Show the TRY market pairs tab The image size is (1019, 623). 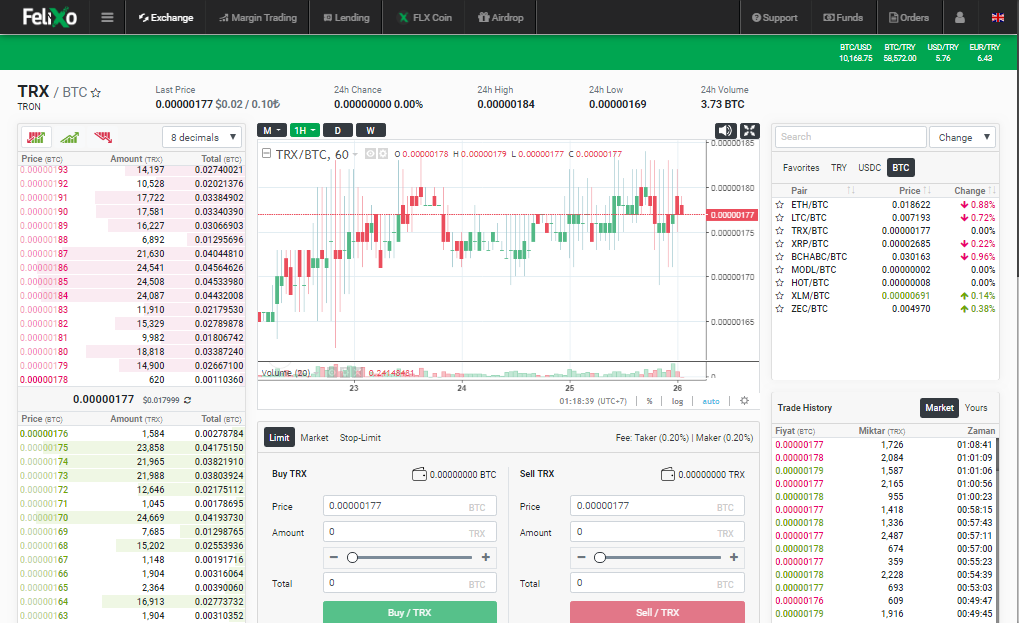click(x=838, y=168)
